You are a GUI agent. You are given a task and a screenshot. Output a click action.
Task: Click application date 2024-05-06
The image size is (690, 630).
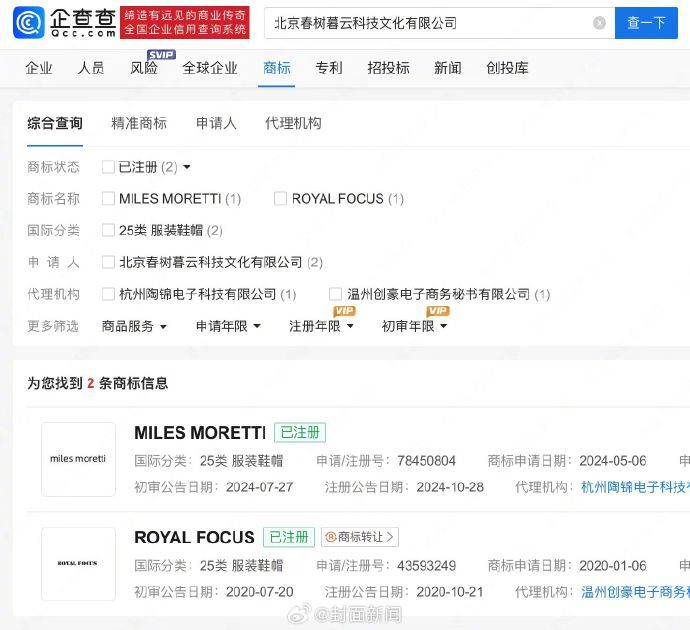point(613,461)
